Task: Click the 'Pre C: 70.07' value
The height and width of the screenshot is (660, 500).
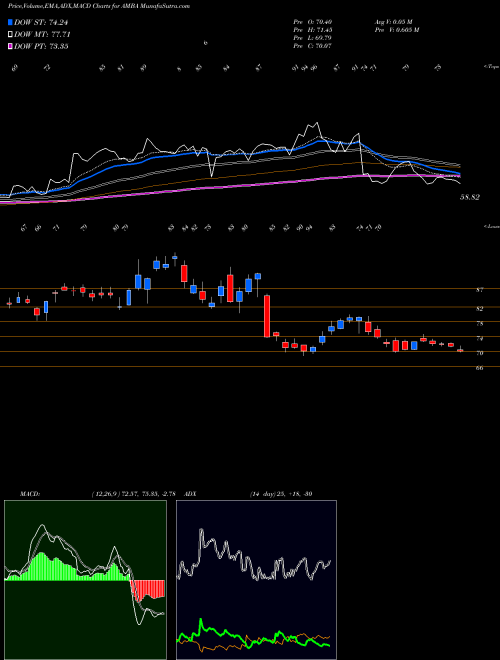Action: click(x=313, y=46)
